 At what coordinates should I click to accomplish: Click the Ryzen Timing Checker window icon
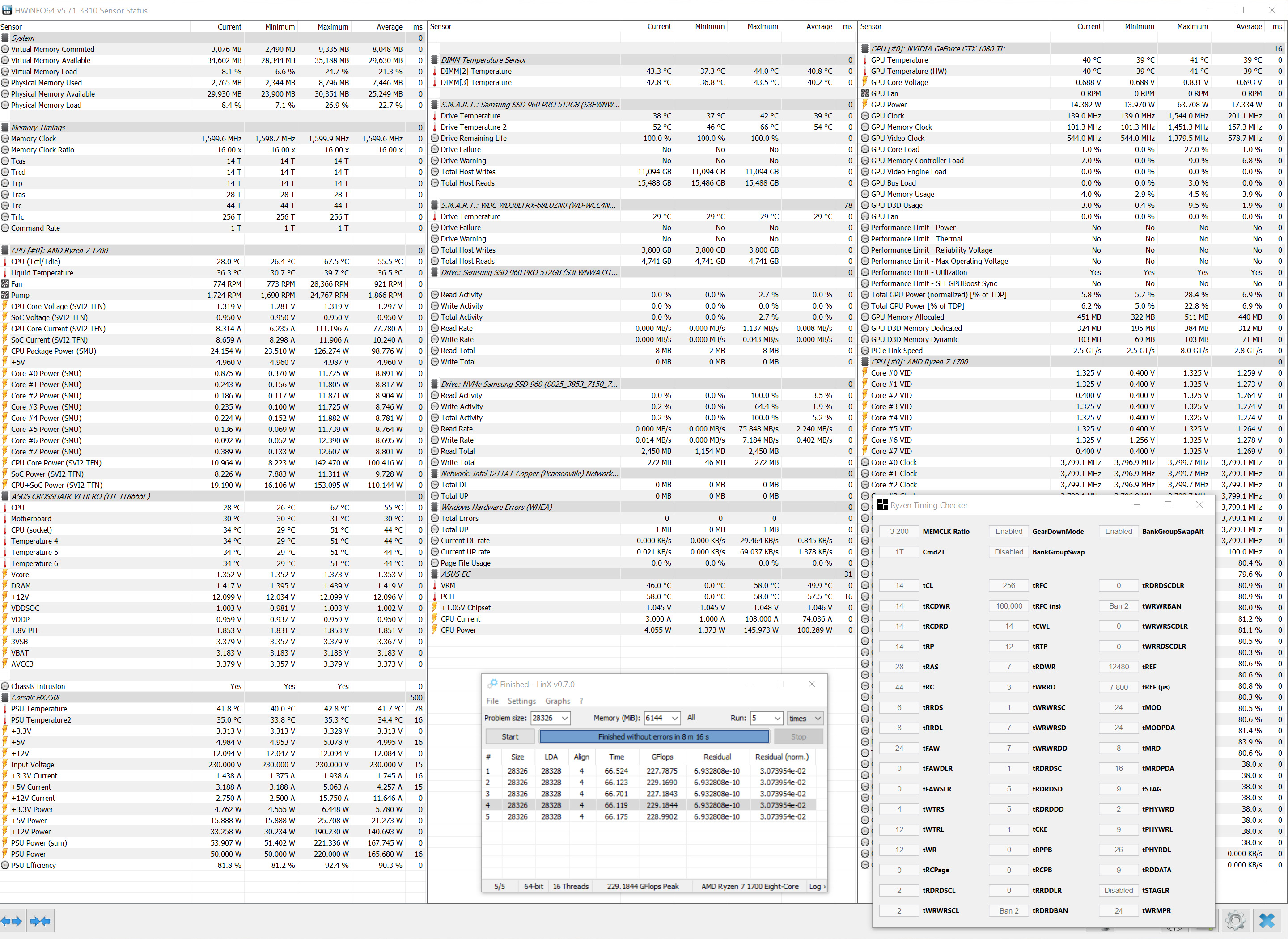[882, 505]
